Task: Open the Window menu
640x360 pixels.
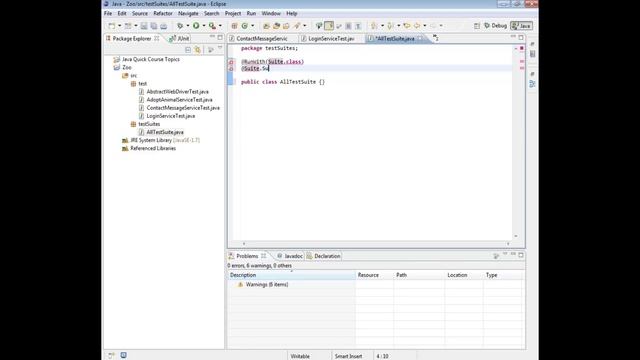Action: click(271, 13)
